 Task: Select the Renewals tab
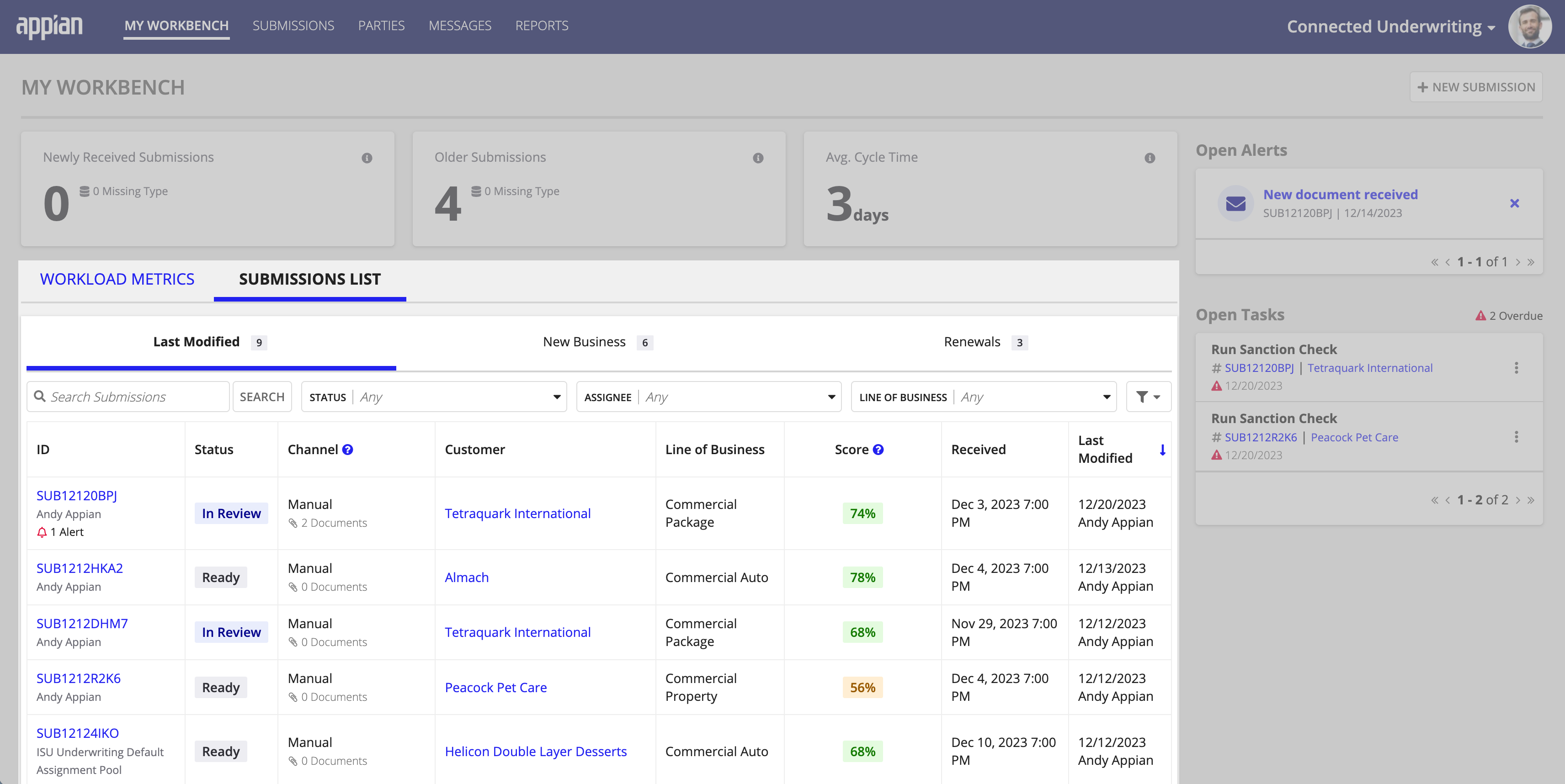click(985, 342)
